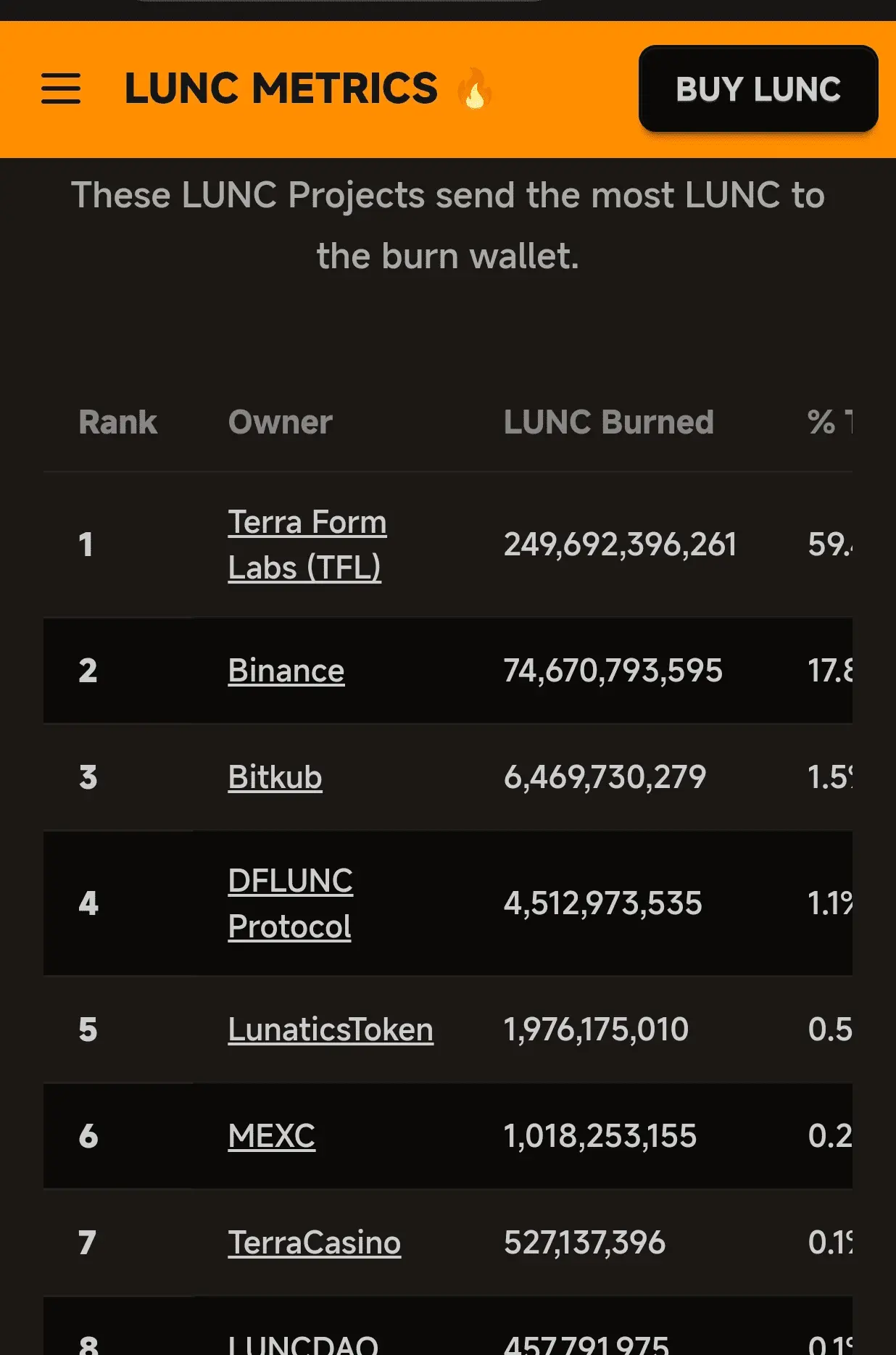Open Terra Form Labs (TFL) link
896x1355 pixels.
click(307, 544)
